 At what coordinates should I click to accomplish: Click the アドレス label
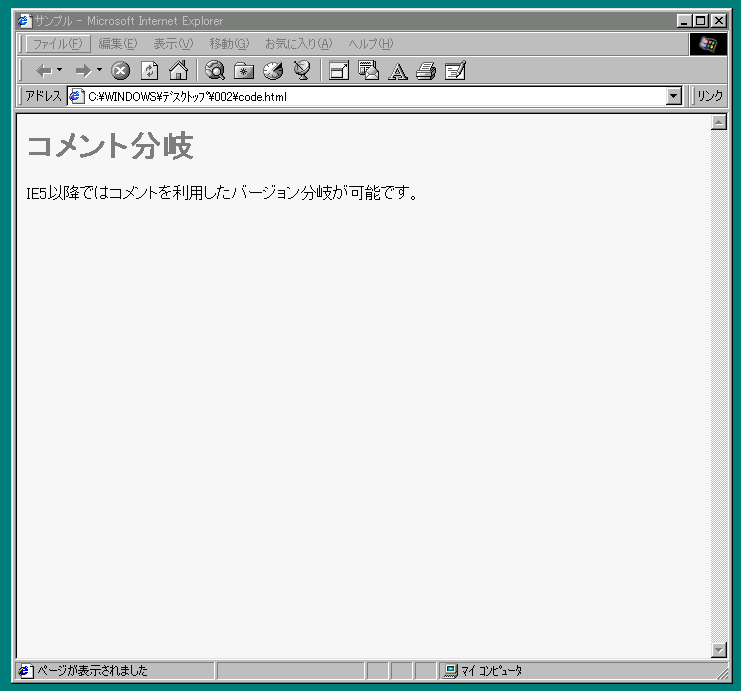43,96
